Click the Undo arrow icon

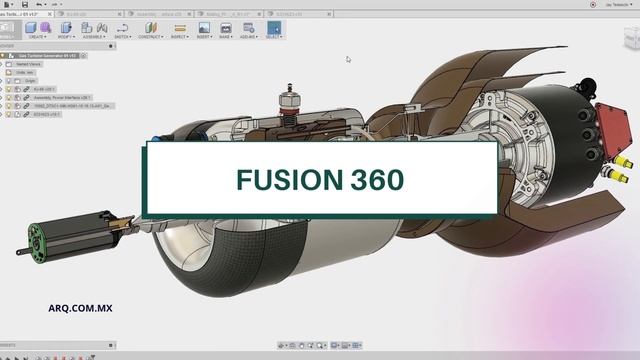(39, 4)
